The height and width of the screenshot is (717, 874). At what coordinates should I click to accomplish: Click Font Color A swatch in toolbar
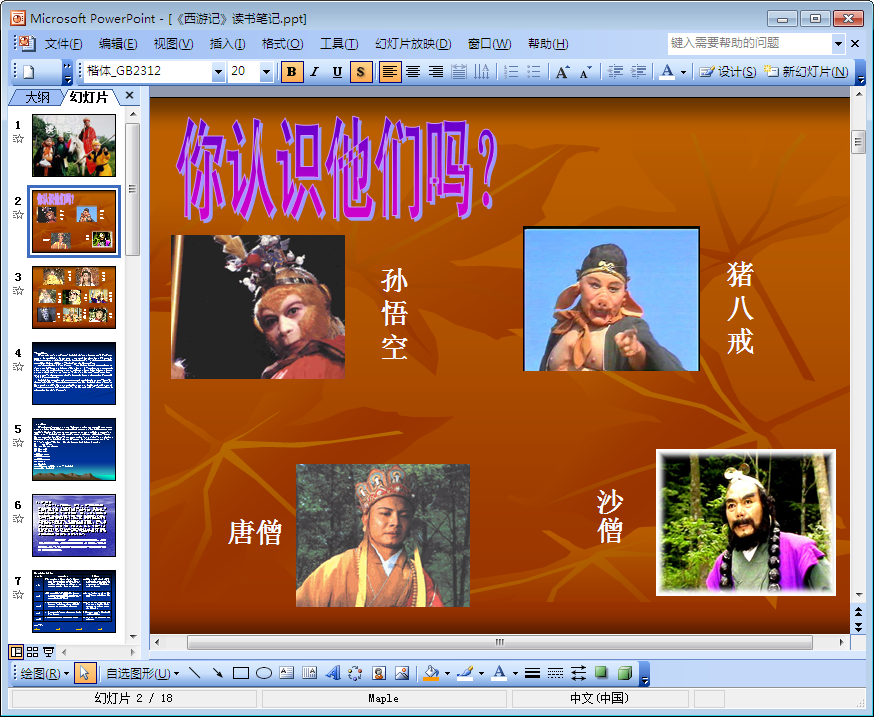(667, 72)
